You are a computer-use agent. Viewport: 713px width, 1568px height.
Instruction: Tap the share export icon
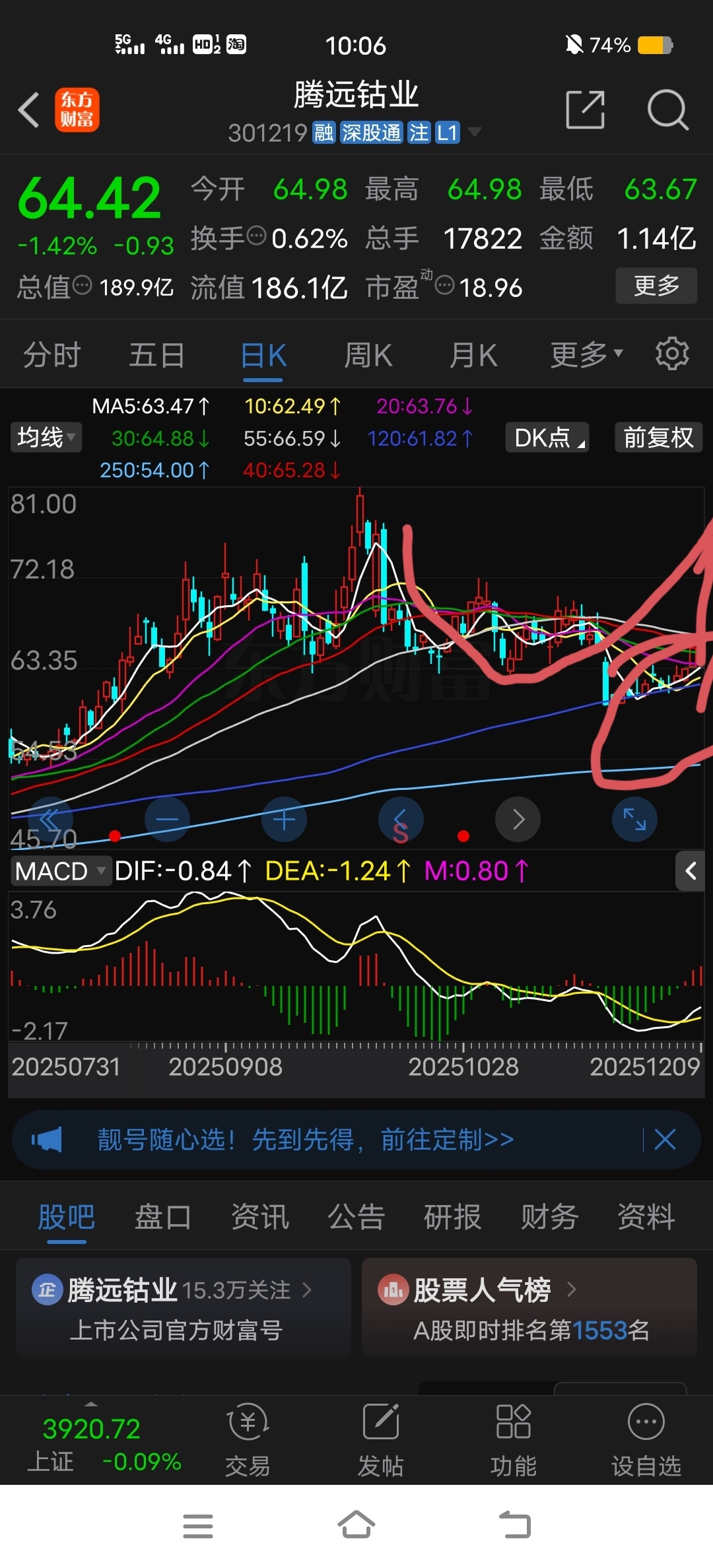pos(586,110)
